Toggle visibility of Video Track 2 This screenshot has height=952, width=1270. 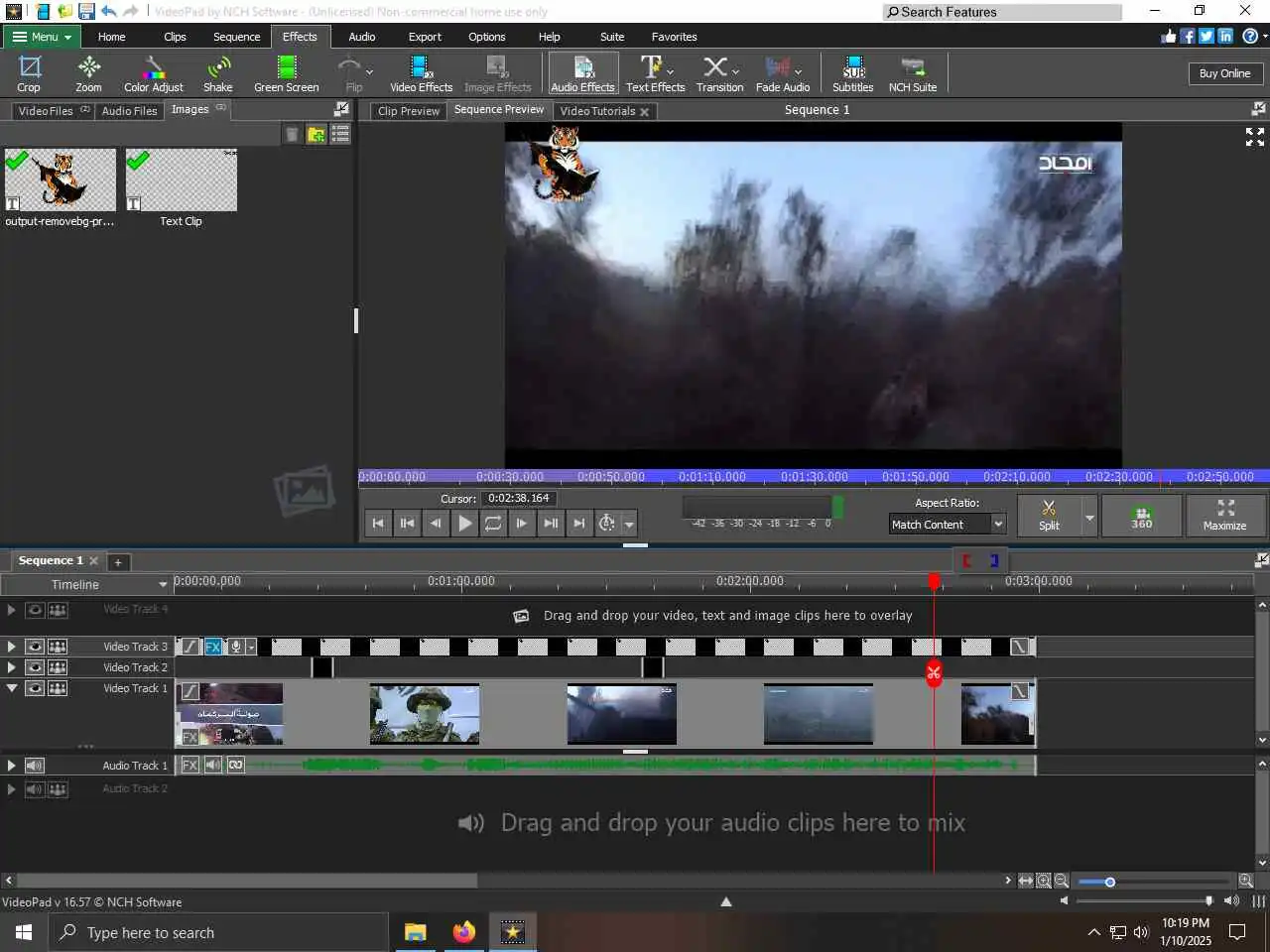pyautogui.click(x=35, y=667)
